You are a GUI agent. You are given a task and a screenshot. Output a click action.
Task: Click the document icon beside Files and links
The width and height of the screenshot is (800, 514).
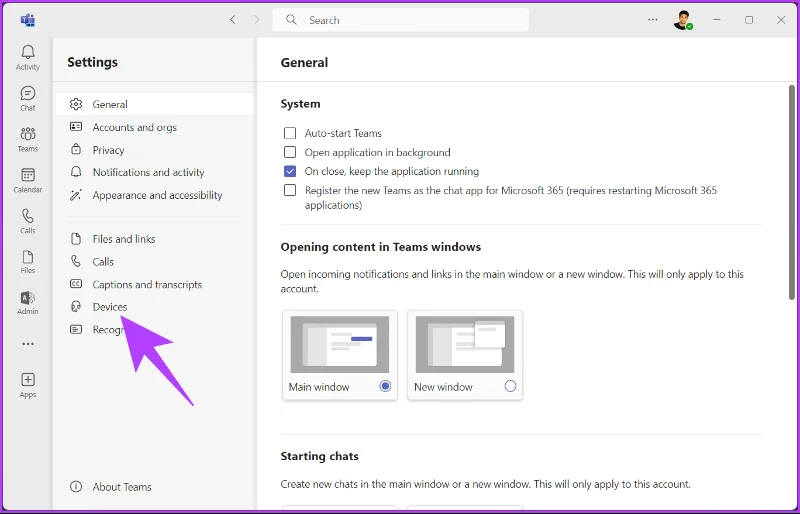point(76,238)
